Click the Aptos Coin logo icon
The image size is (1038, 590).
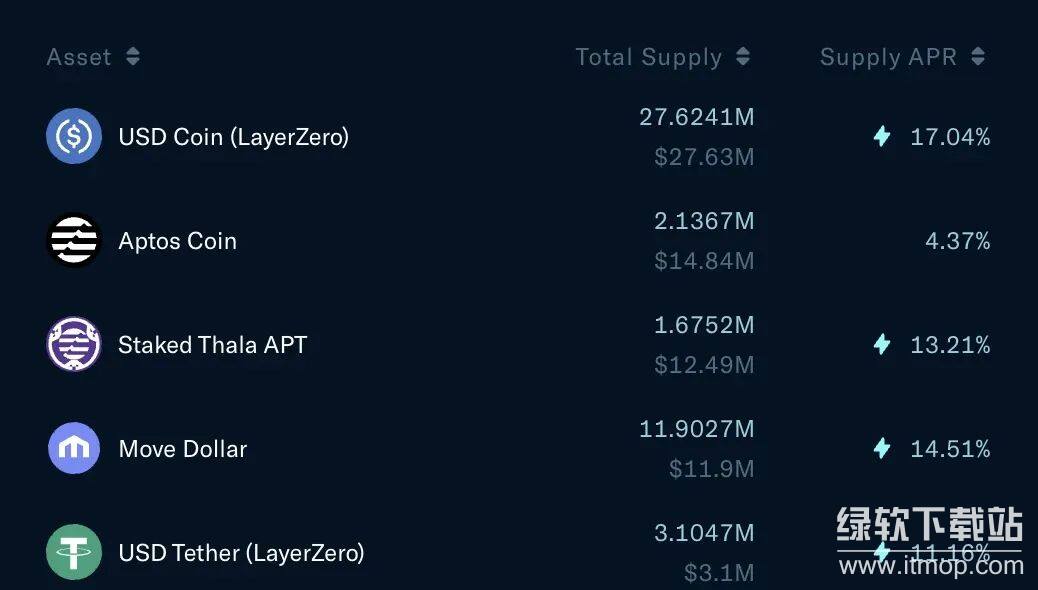pyautogui.click(x=74, y=241)
